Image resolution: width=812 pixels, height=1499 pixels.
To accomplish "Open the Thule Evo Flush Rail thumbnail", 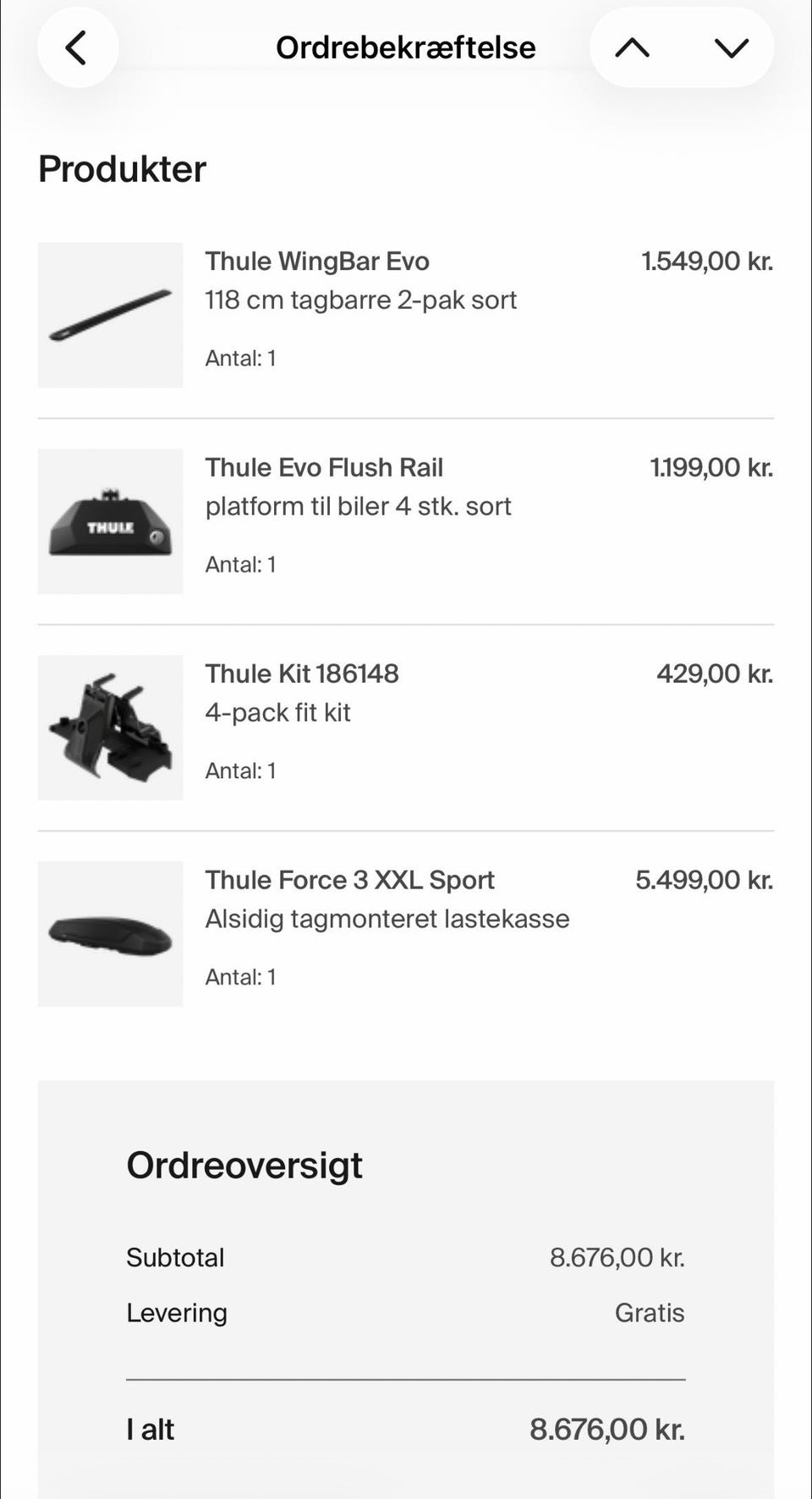I will click(111, 521).
